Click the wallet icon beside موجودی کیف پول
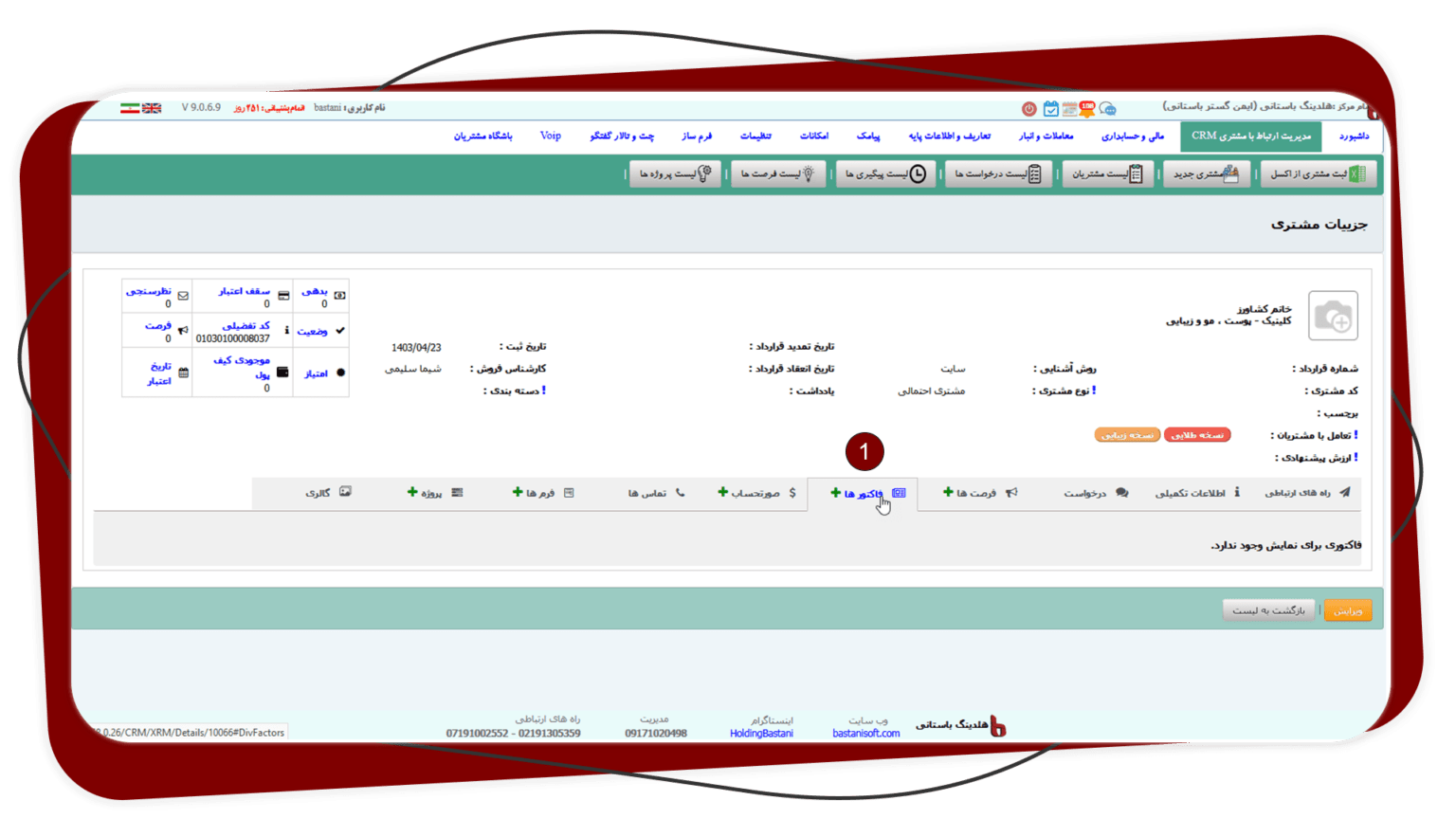The height and width of the screenshot is (819, 1456). click(x=282, y=373)
